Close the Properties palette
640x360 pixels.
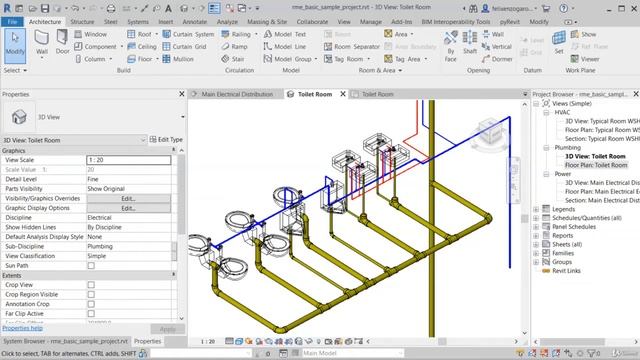coord(182,94)
